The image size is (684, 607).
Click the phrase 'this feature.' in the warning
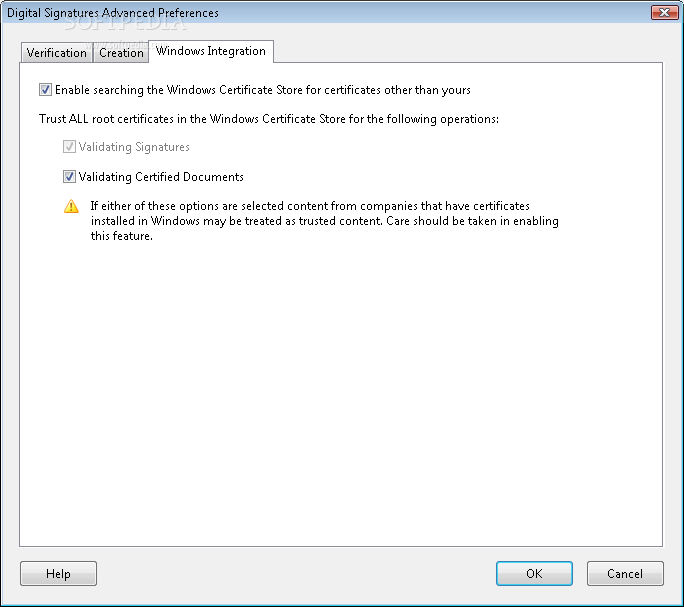point(122,236)
